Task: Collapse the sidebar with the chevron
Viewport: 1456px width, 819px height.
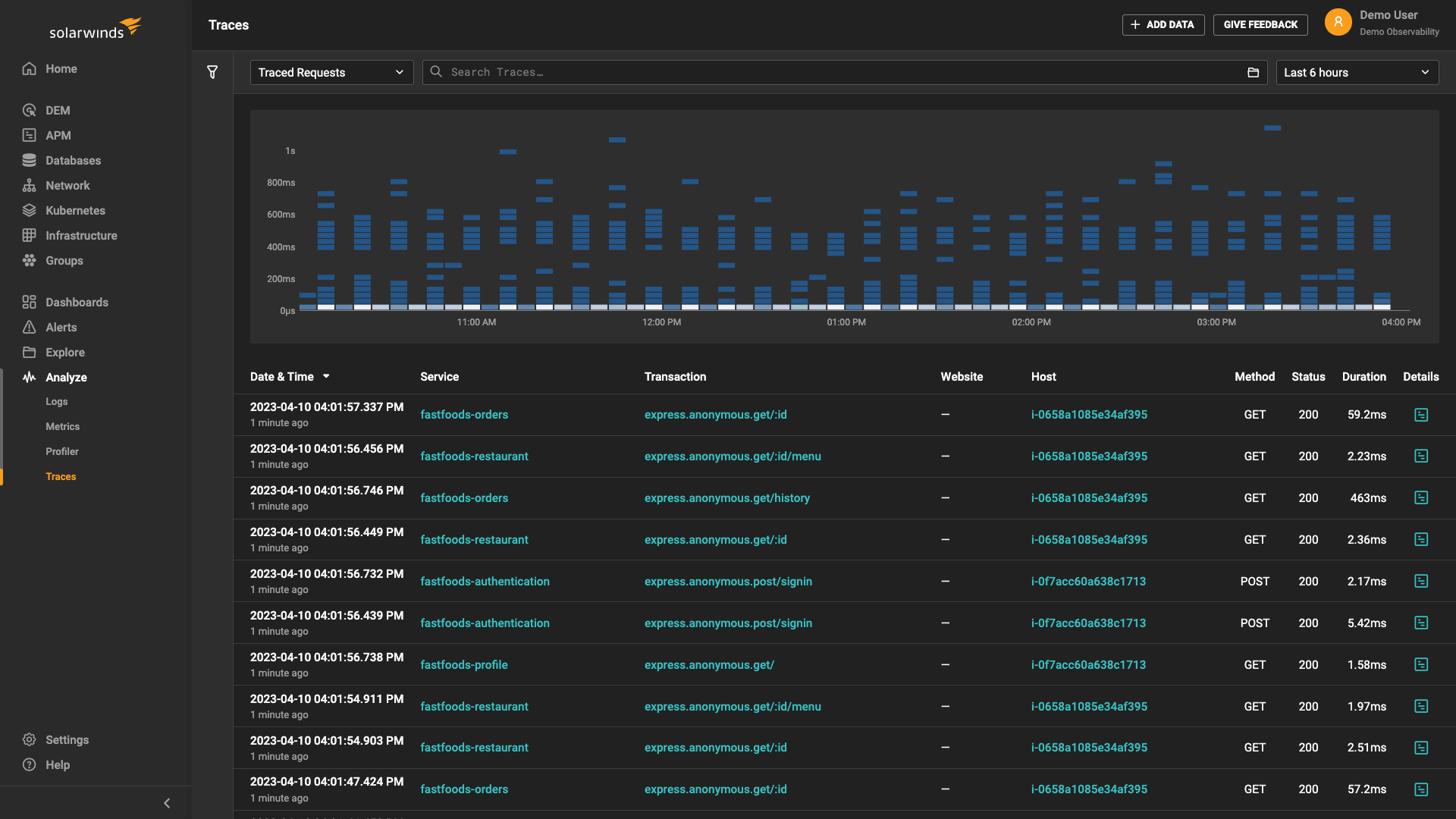Action: [166, 802]
